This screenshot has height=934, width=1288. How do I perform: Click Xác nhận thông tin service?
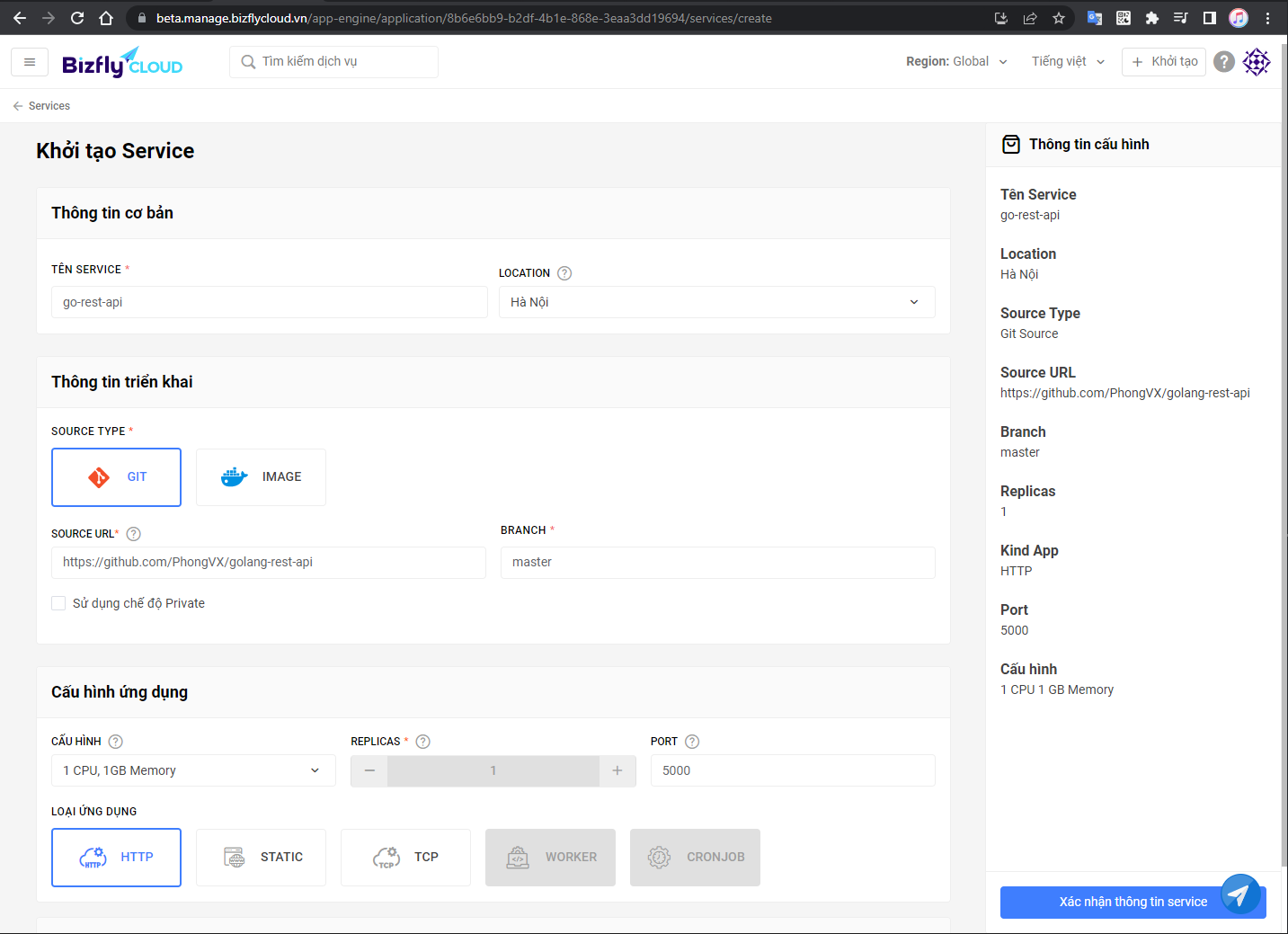tap(1132, 901)
